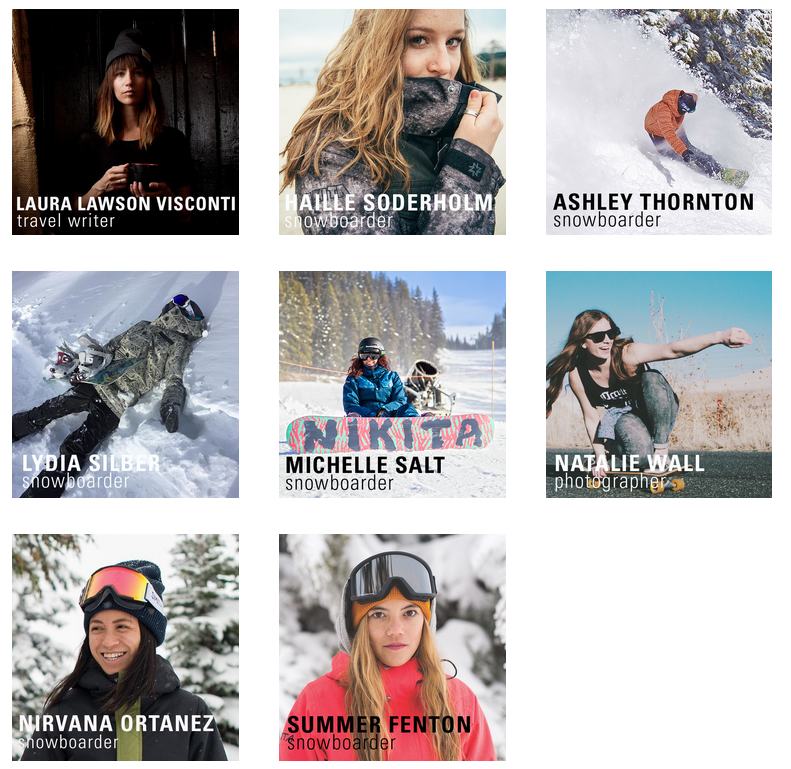Click the name Laura Lawson Visconti

click(126, 204)
